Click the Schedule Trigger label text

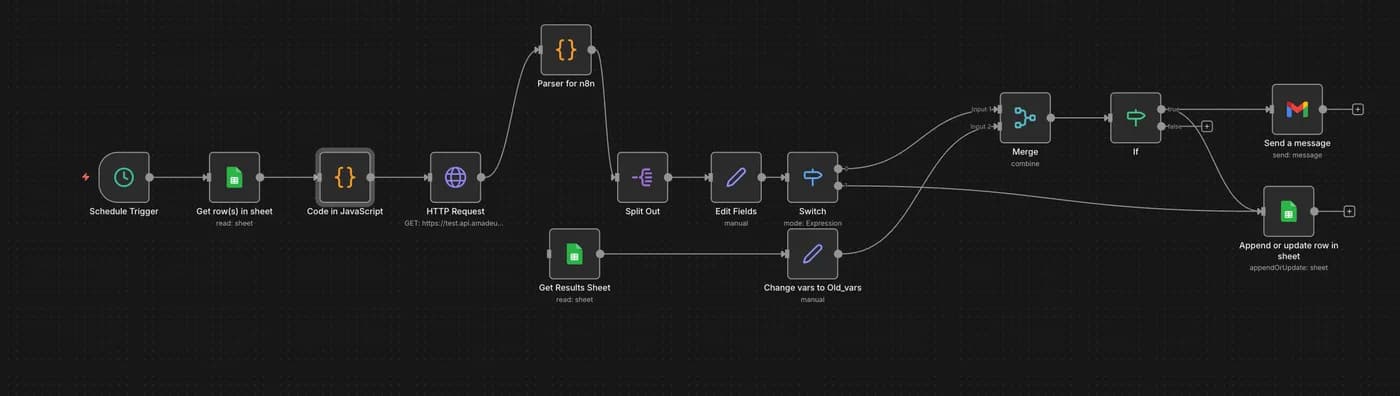coord(124,212)
